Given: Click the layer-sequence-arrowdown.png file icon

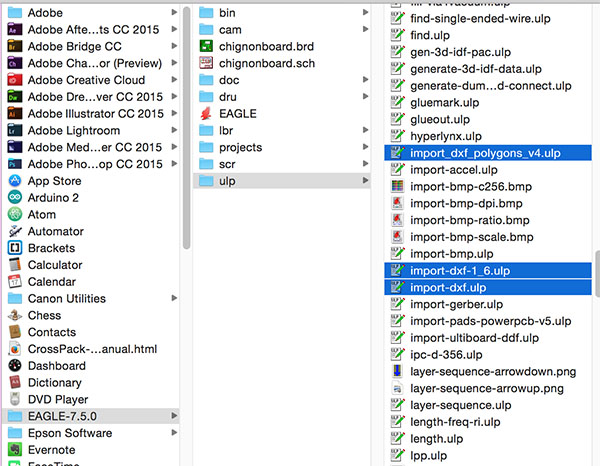Looking at the screenshot, I should pyautogui.click(x=397, y=371).
